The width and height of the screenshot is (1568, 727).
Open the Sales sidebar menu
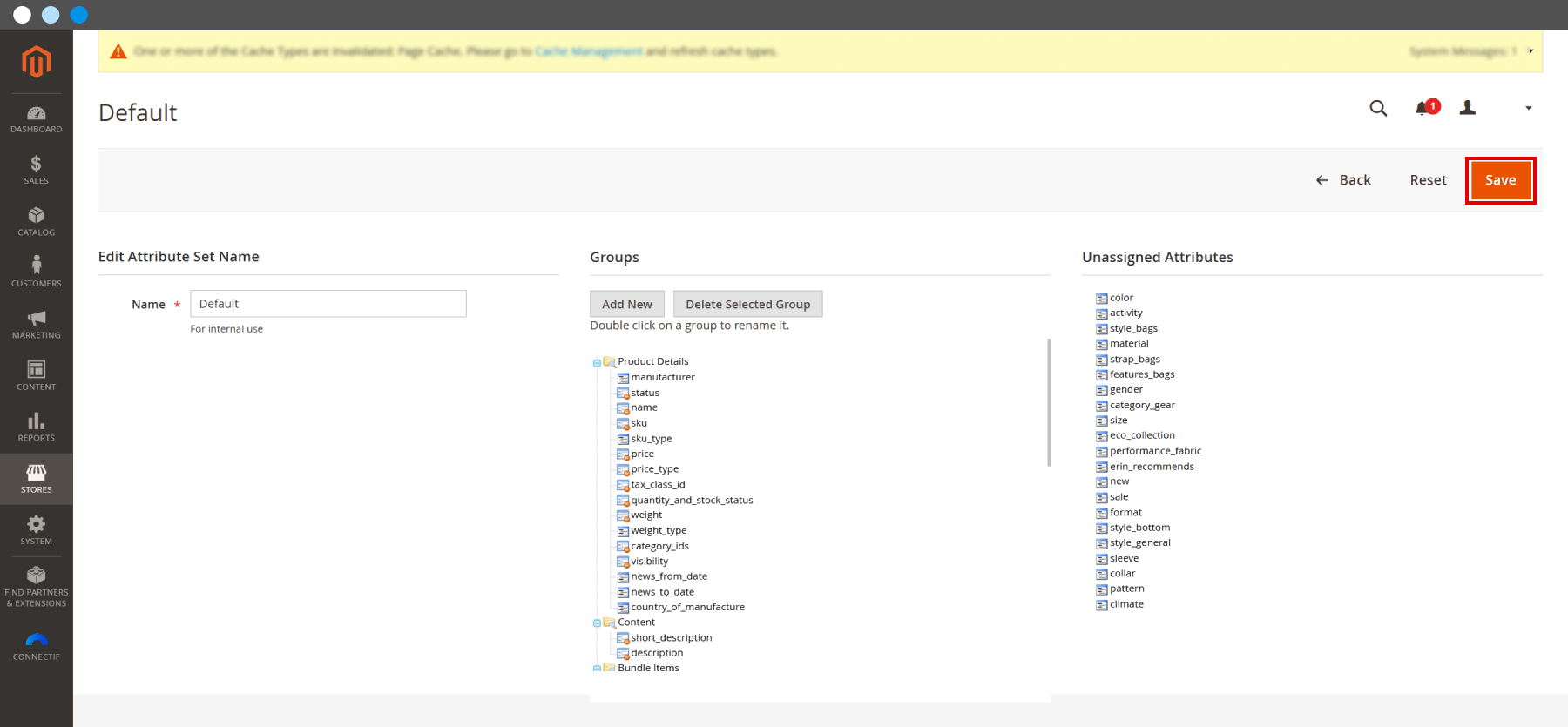click(x=37, y=171)
